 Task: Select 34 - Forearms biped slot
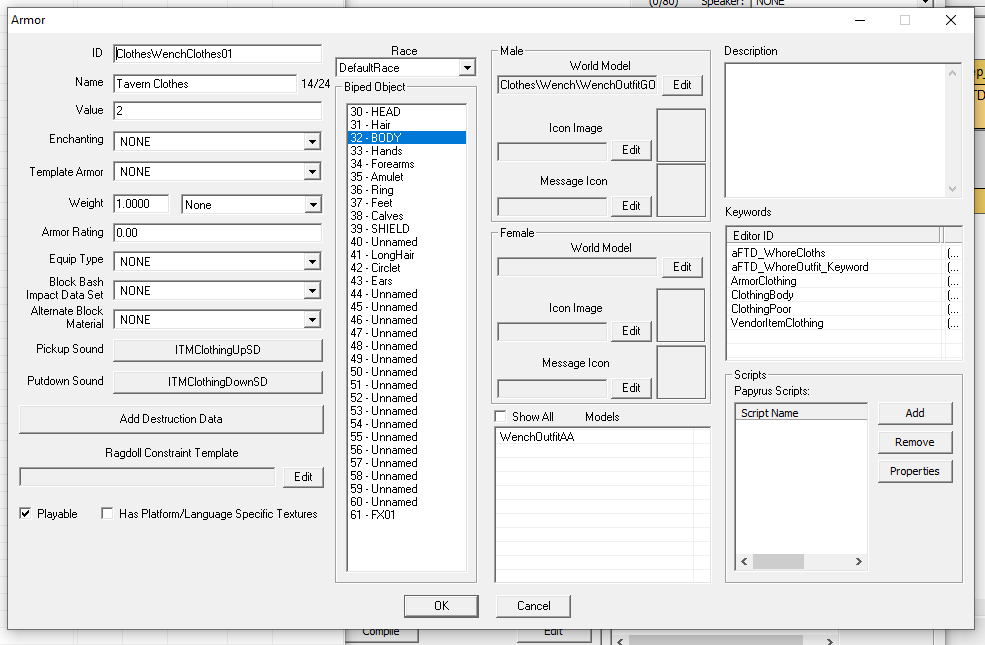pos(406,164)
